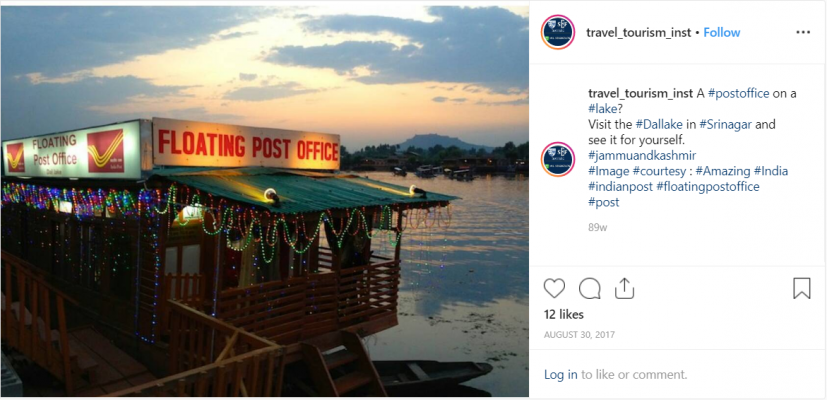Open comments via speech bubble icon
This screenshot has width=827, height=400.
pyautogui.click(x=590, y=289)
